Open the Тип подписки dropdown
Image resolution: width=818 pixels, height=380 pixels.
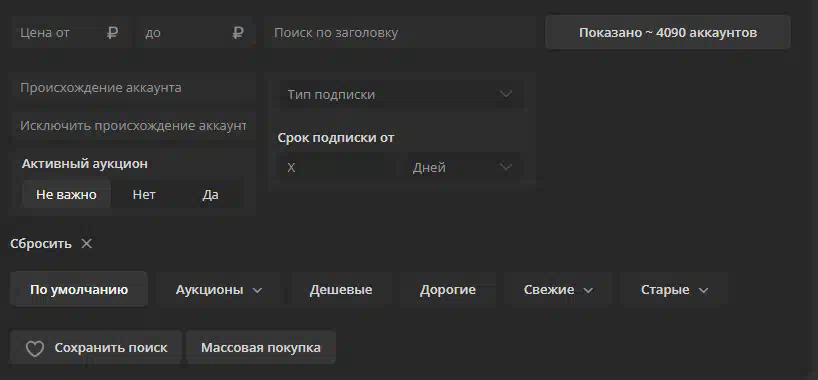pos(400,94)
